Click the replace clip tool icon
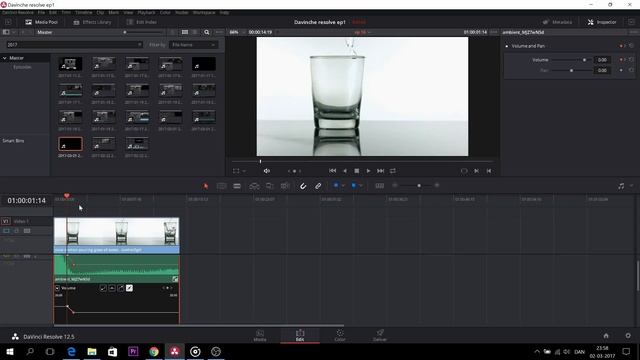Image resolution: width=640 pixels, height=360 pixels. click(x=285, y=186)
